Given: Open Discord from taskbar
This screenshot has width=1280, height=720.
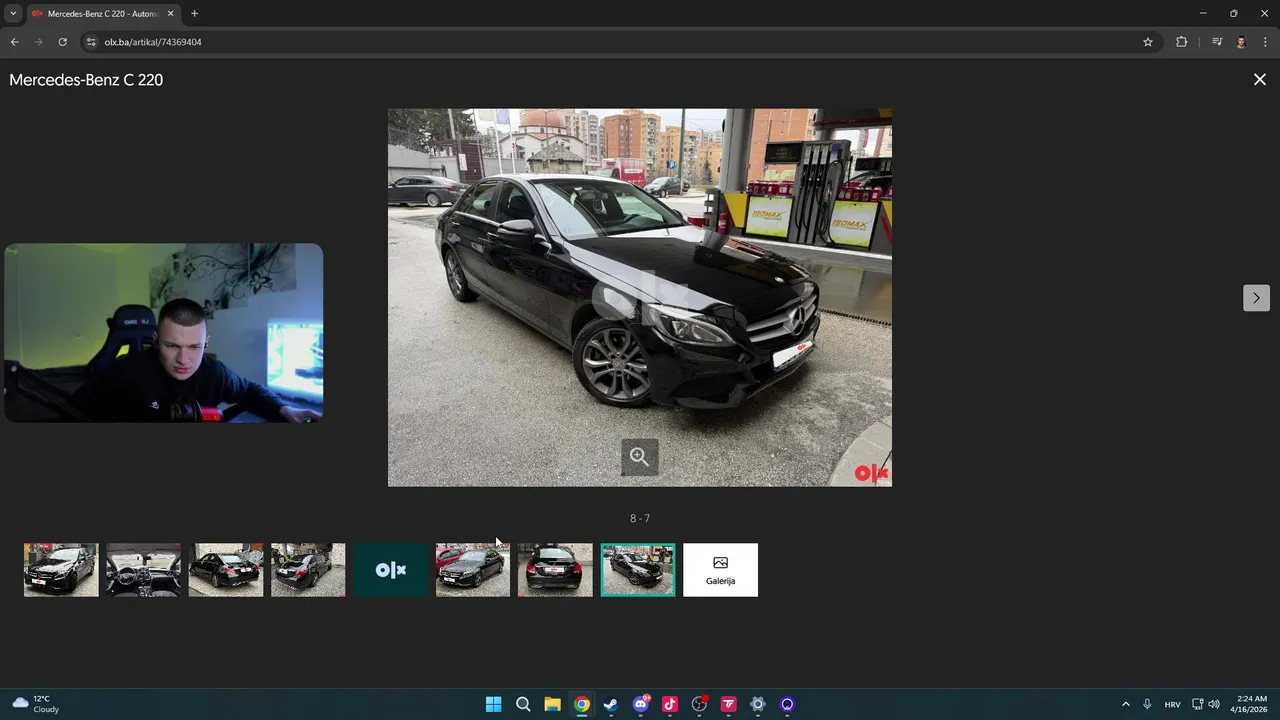Looking at the screenshot, I should pos(641,704).
